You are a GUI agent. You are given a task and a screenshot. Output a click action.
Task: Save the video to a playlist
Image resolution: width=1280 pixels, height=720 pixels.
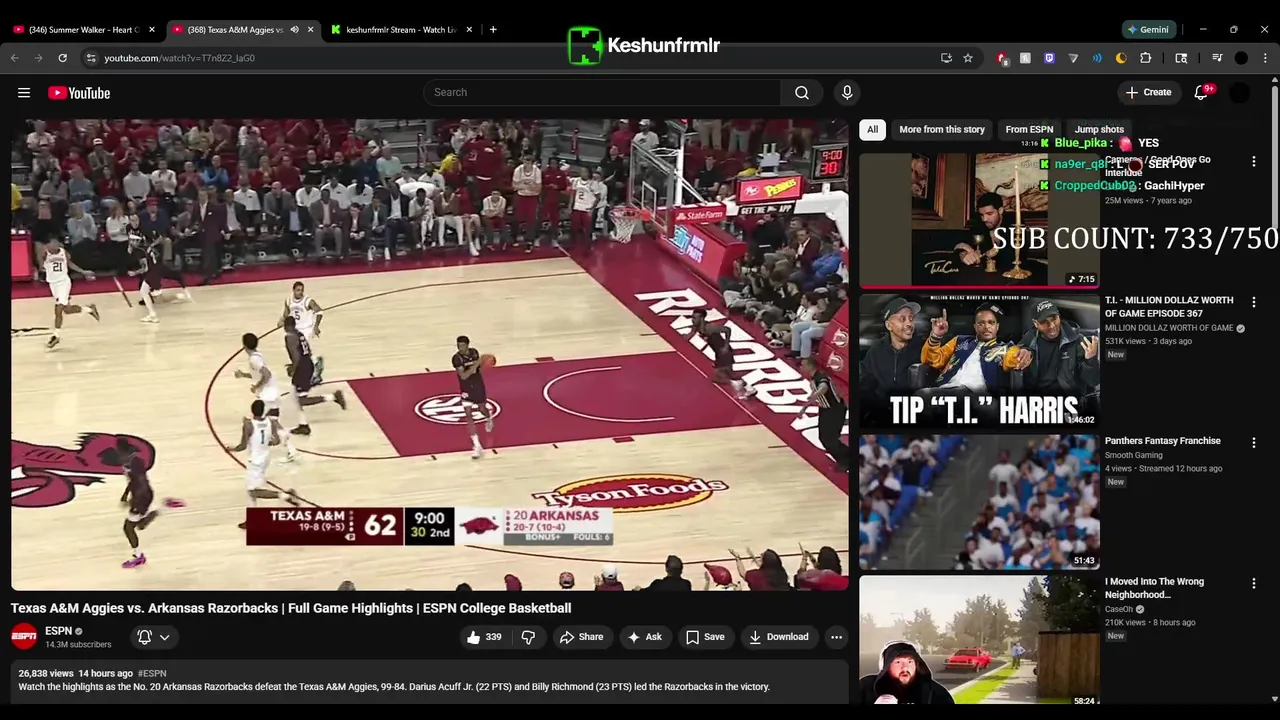point(705,637)
